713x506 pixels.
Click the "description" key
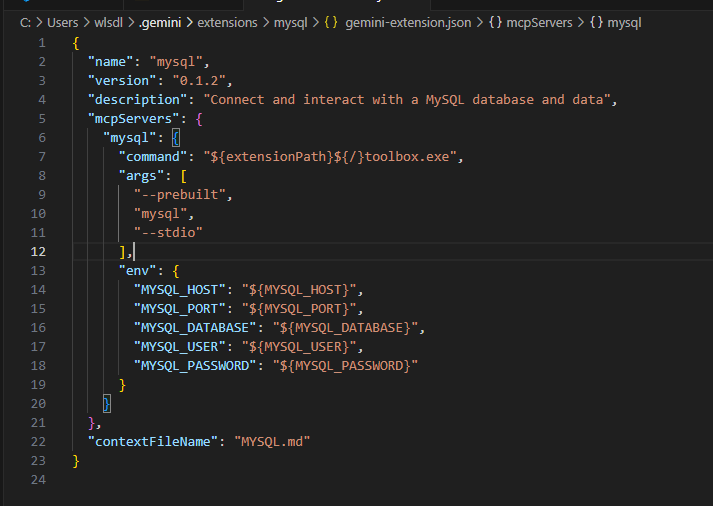[x=137, y=100]
